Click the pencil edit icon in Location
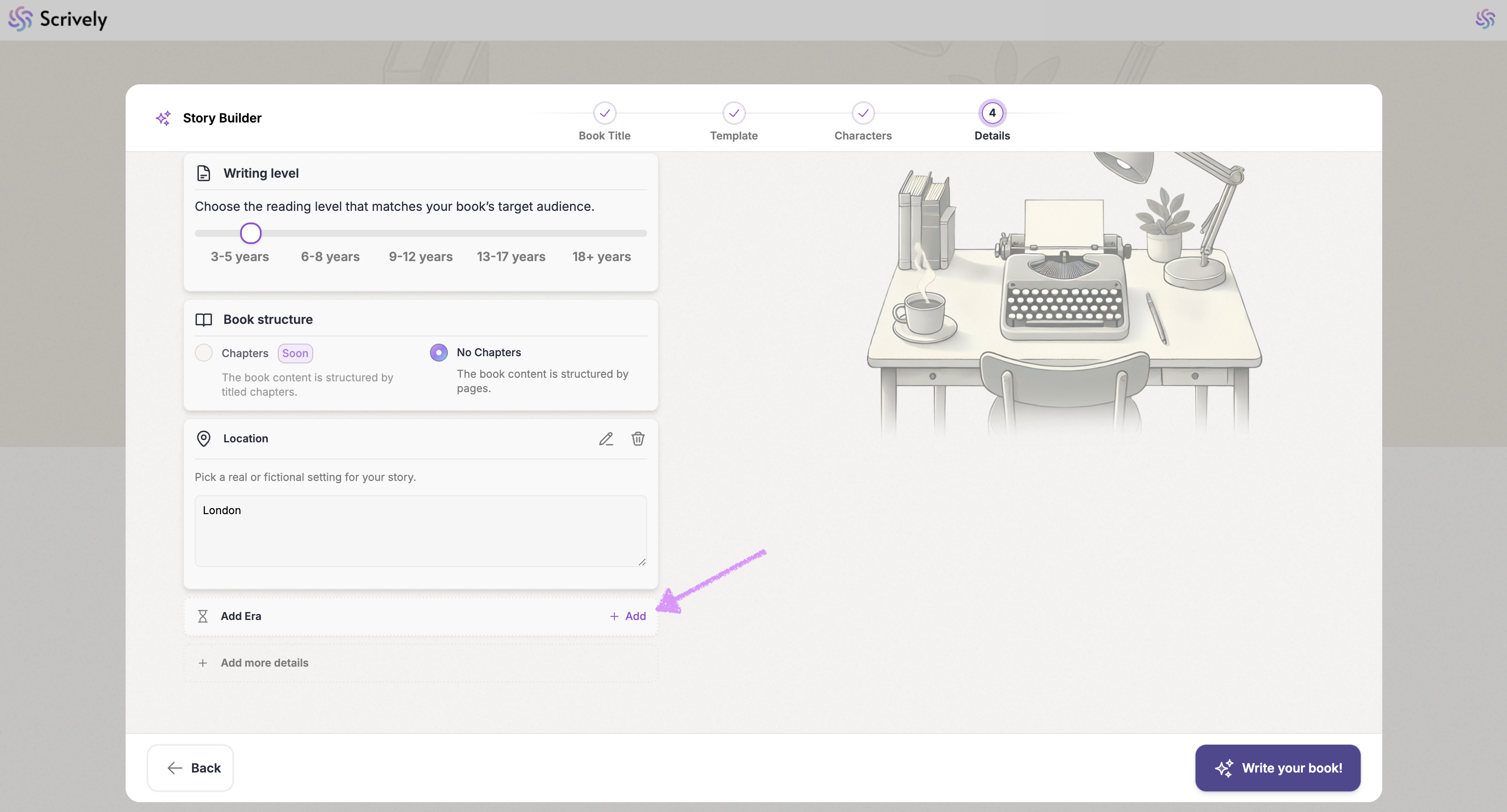The width and height of the screenshot is (1507, 812). coord(605,439)
